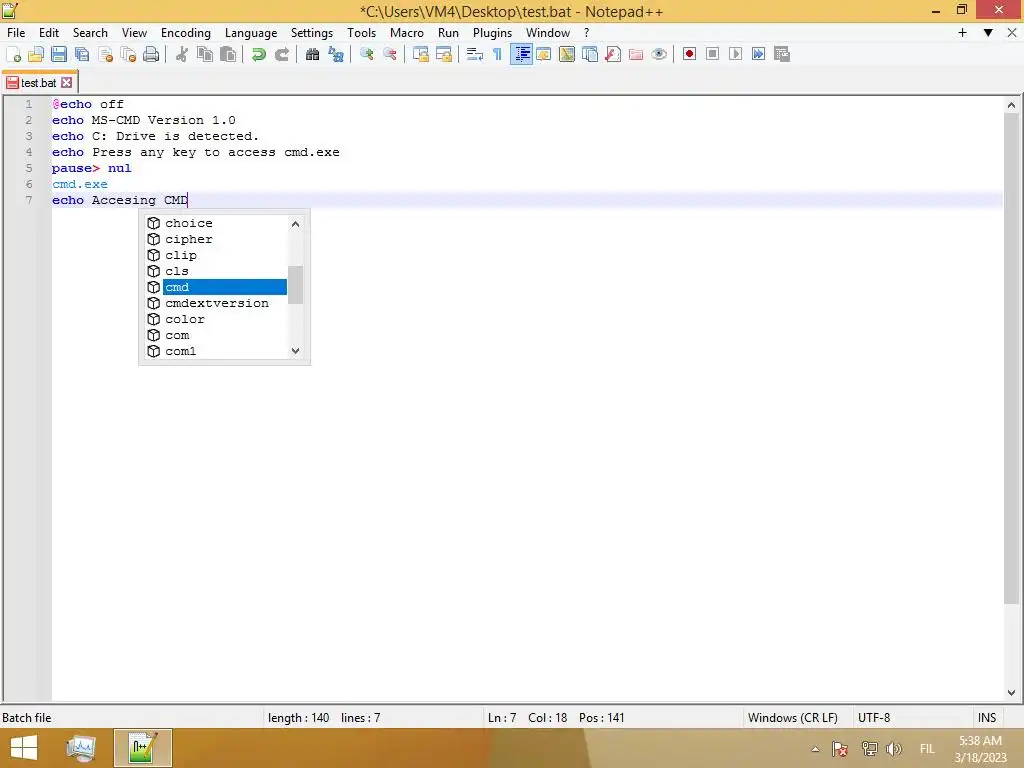1024x768 pixels.
Task: Open the Replace dialog icon
Action: (x=336, y=54)
